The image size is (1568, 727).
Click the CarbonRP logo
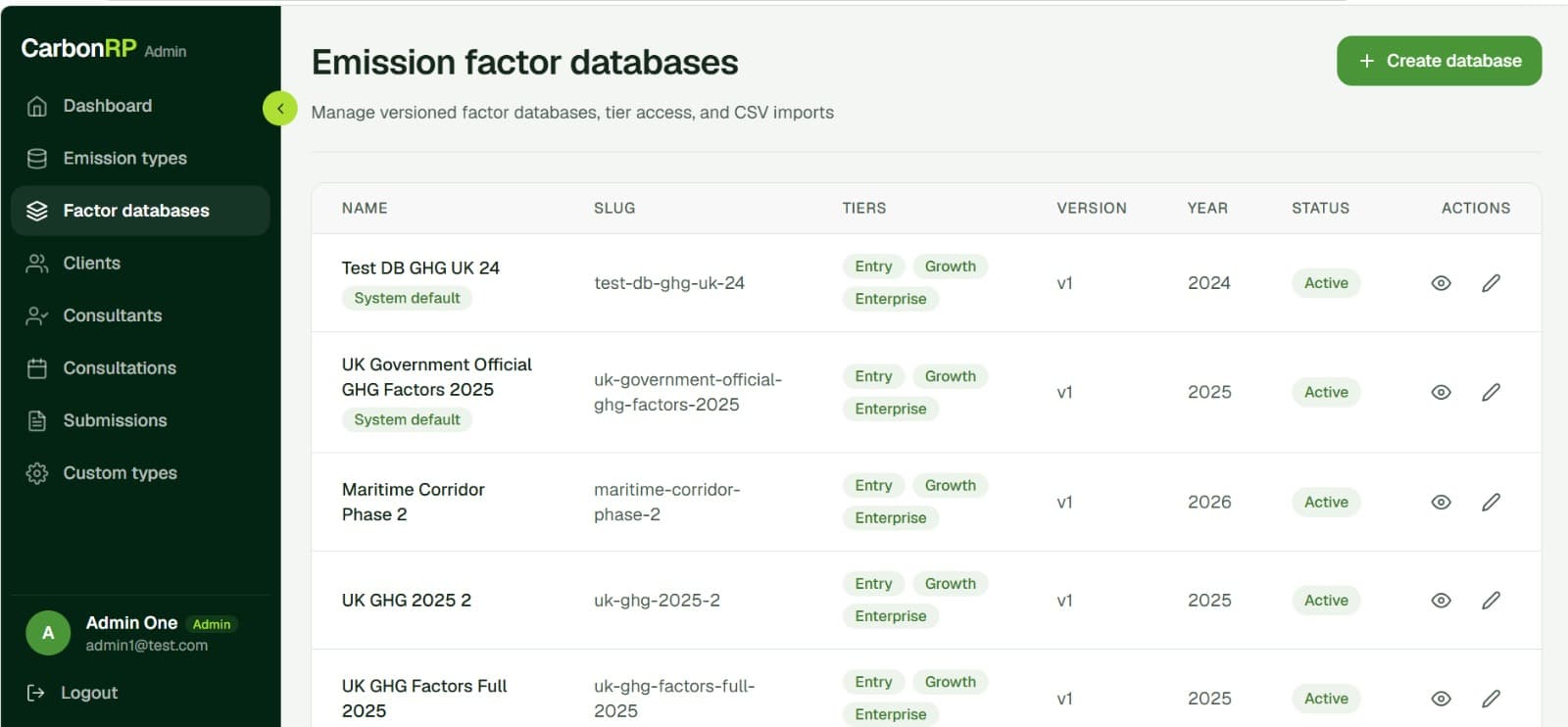point(78,48)
